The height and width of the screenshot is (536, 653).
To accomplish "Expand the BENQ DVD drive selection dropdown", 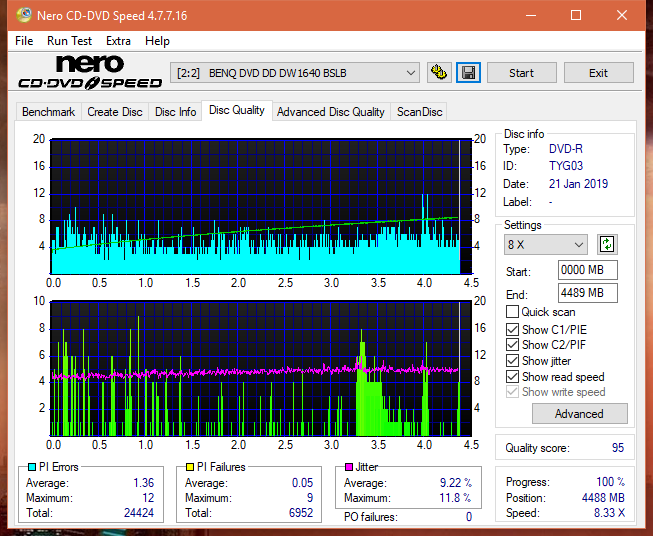I will [294, 73].
